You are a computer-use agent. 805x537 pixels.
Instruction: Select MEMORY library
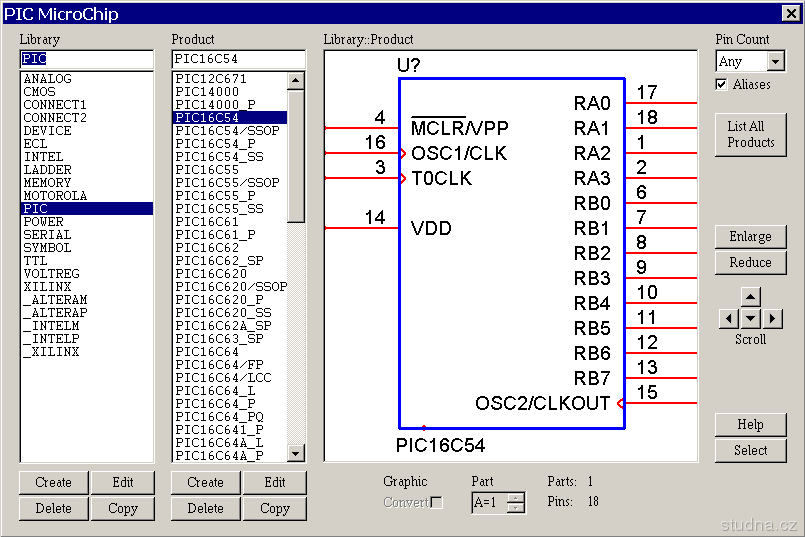coord(87,183)
